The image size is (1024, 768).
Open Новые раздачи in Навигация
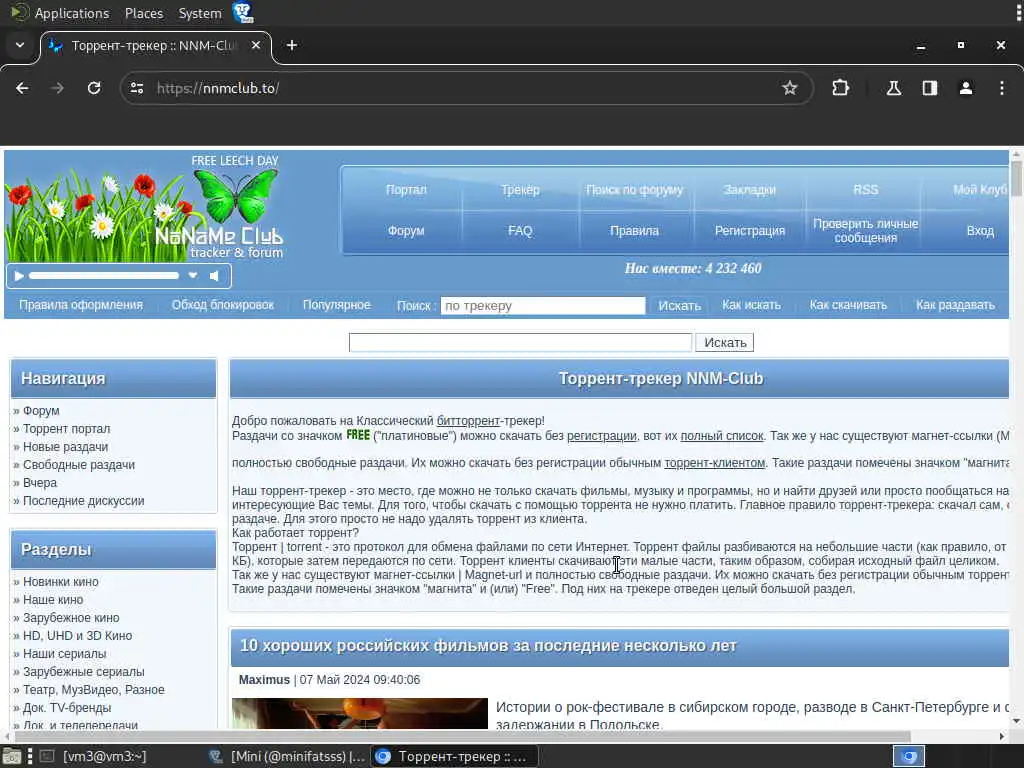(65, 447)
